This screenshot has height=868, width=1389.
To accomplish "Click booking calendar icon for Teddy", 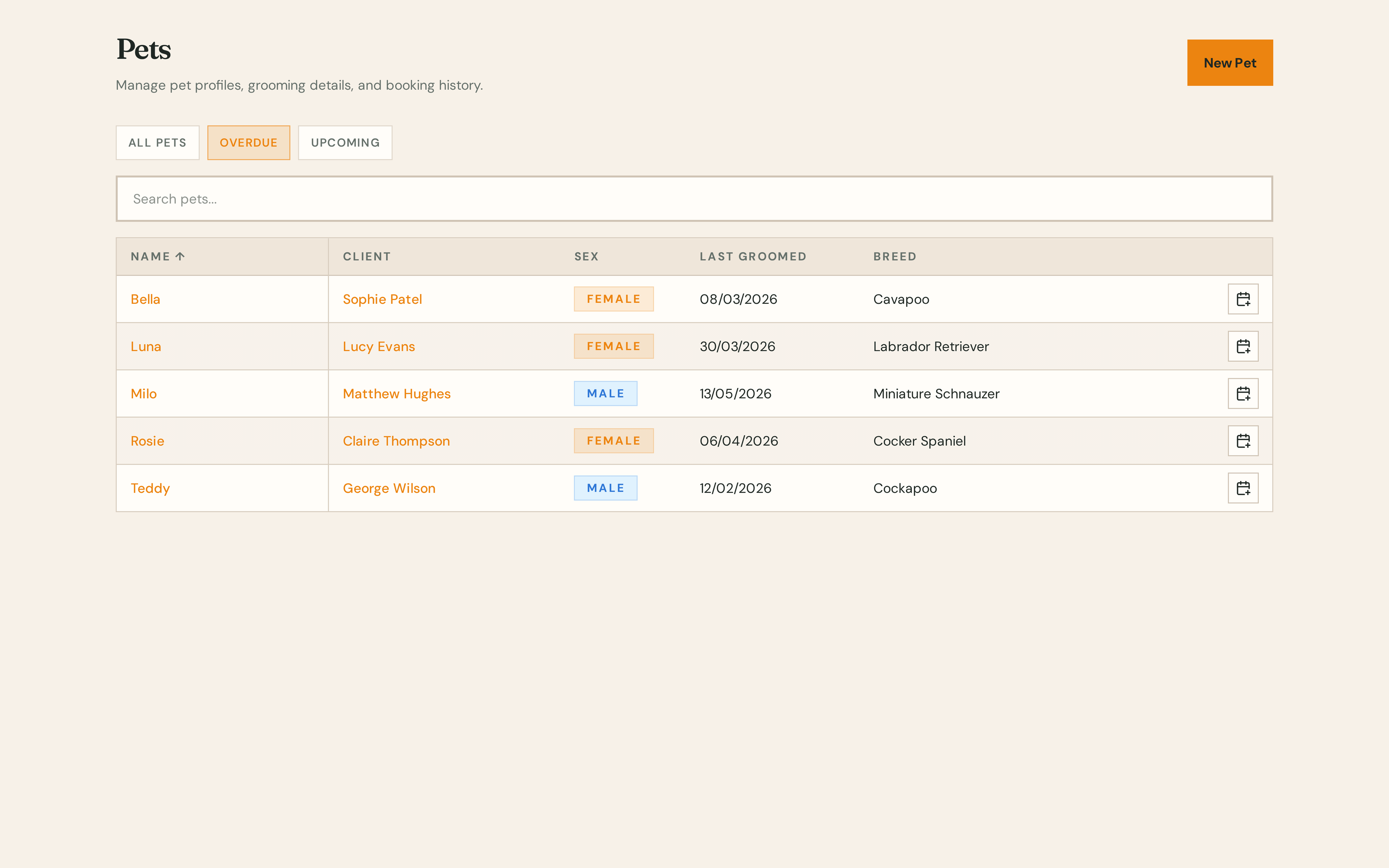I will pyautogui.click(x=1243, y=488).
